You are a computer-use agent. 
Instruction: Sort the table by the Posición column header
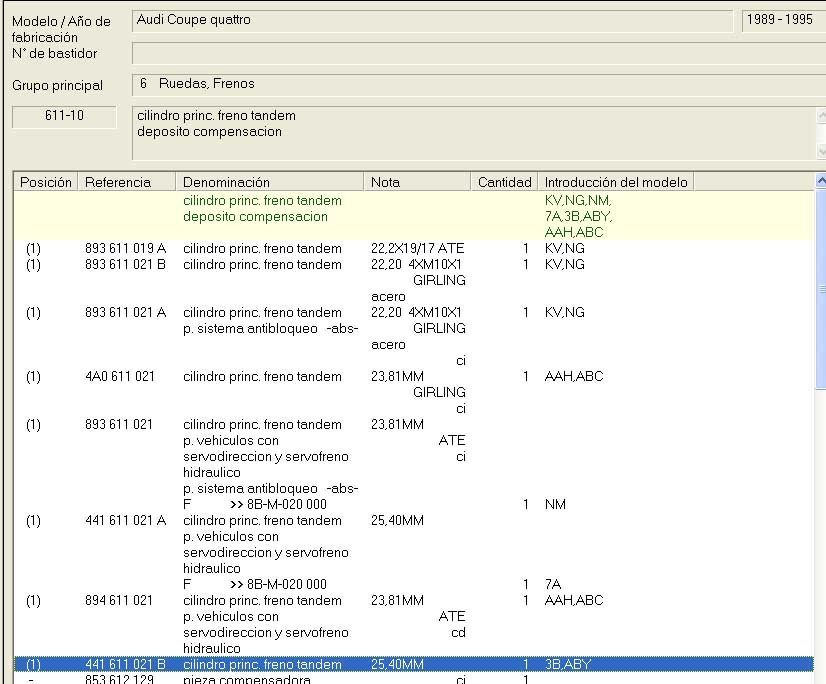point(46,182)
